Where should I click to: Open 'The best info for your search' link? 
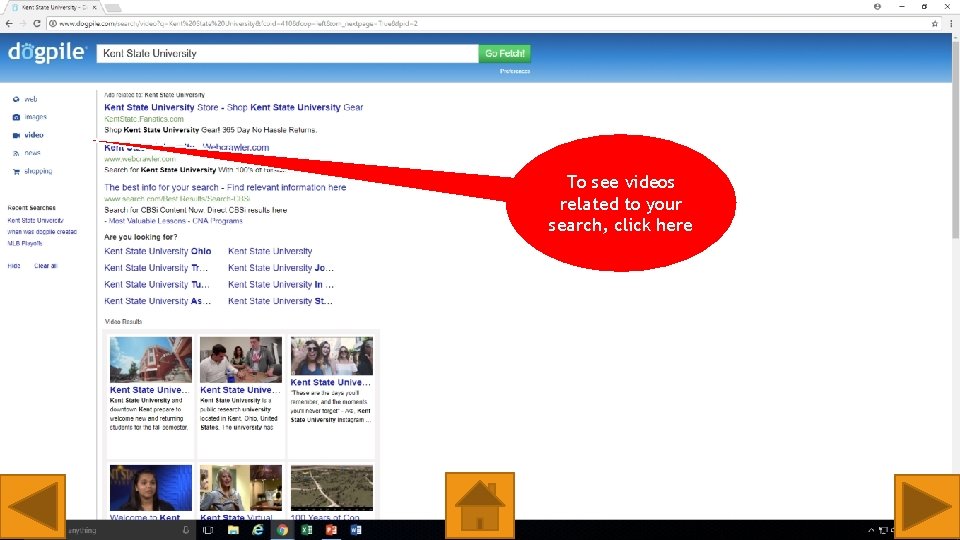pyautogui.click(x=225, y=187)
